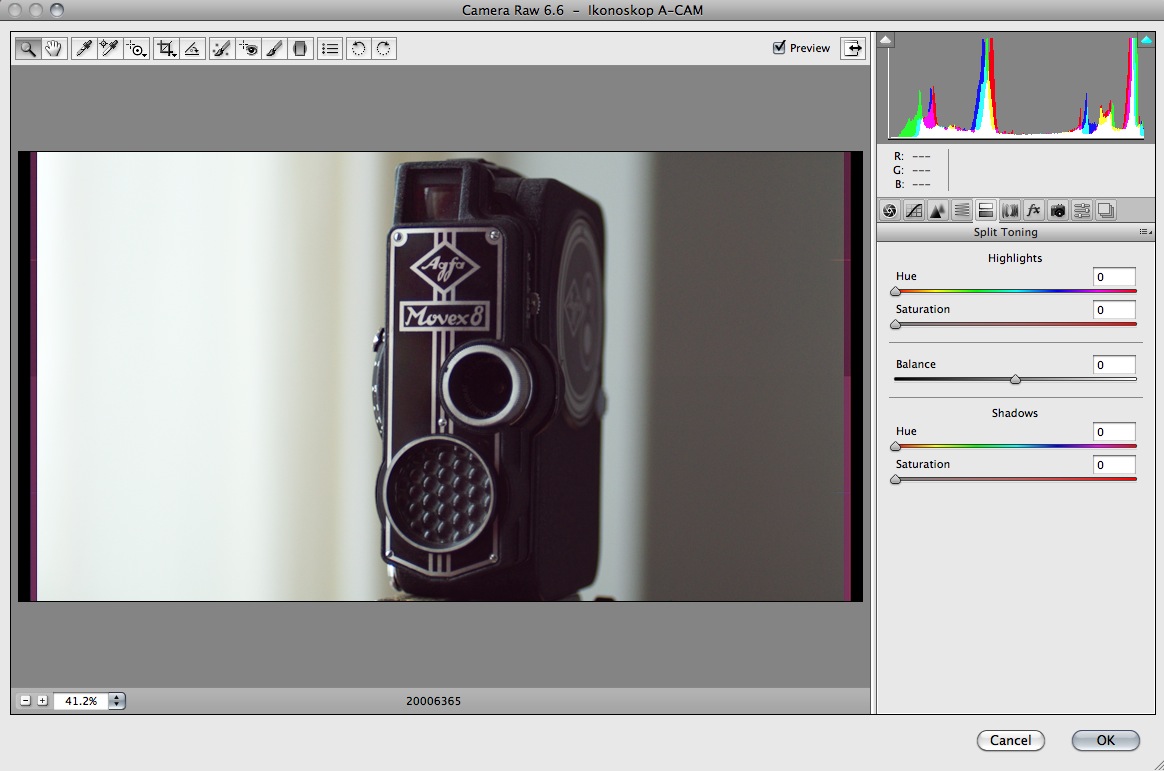The image size is (1164, 771).
Task: Click the Cancel button
Action: (1010, 740)
